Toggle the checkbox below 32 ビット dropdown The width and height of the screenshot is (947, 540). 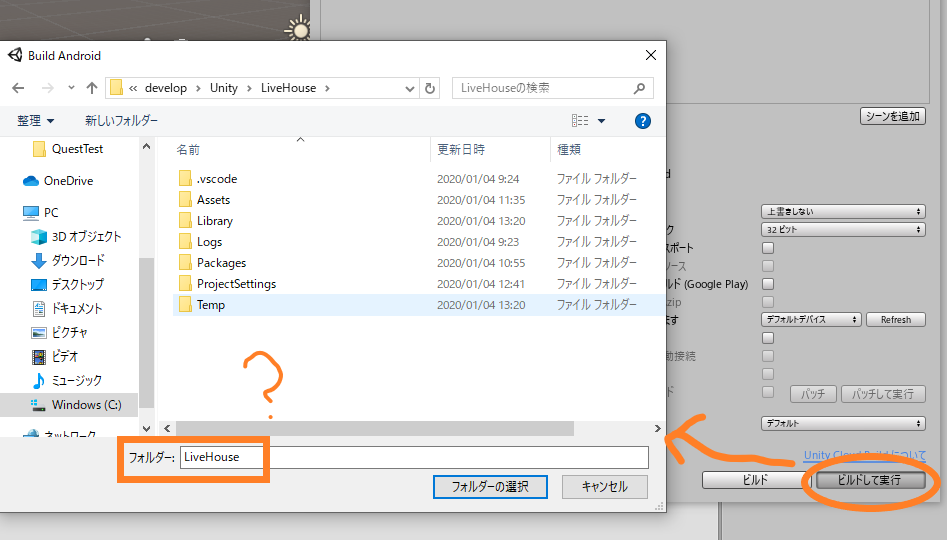click(x=768, y=248)
